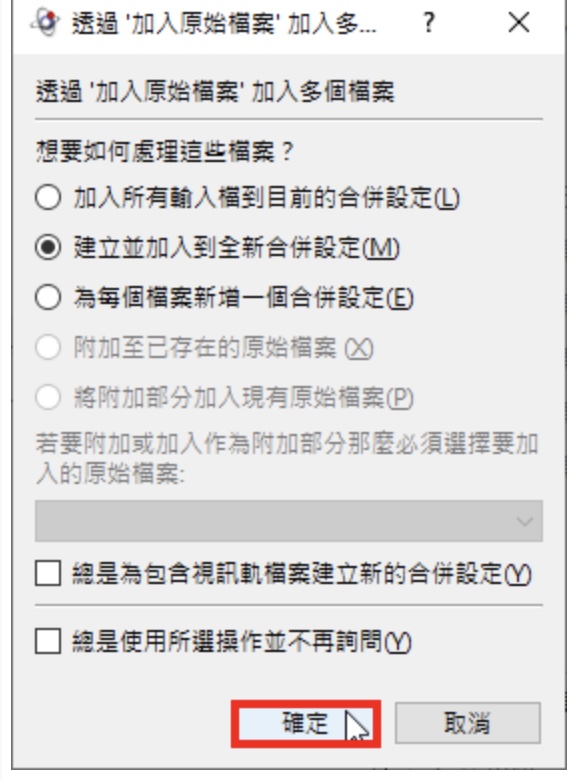Open the greyed source file combo box

288,521
